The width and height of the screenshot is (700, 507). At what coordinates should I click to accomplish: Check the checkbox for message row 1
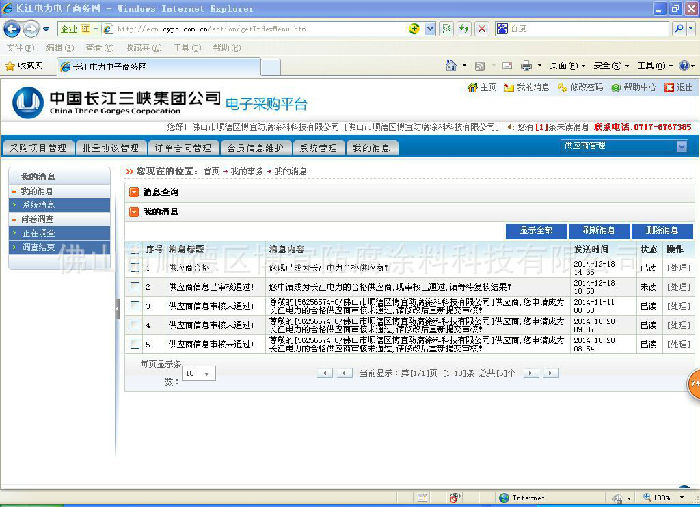point(135,267)
